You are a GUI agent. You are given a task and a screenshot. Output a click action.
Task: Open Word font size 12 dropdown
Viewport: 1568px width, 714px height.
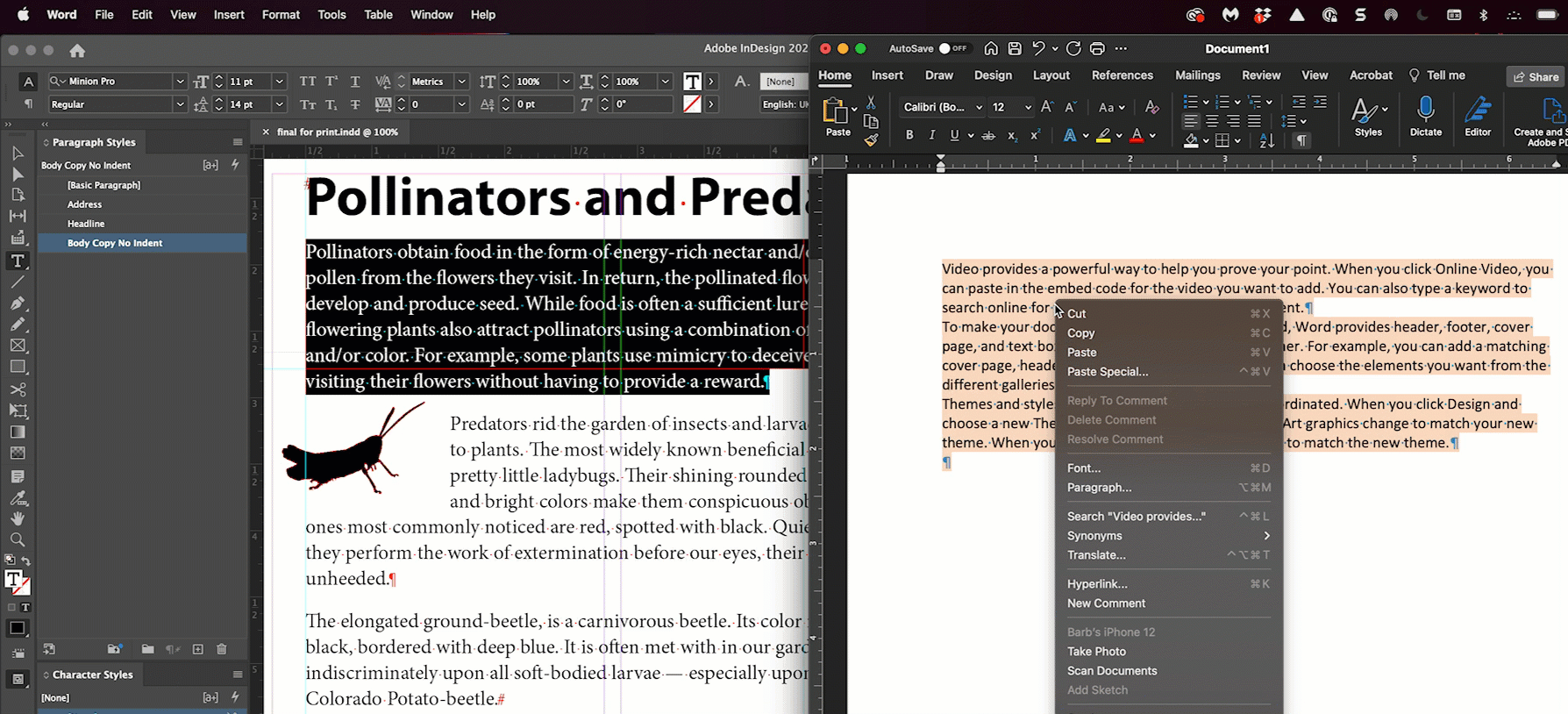(x=1028, y=107)
